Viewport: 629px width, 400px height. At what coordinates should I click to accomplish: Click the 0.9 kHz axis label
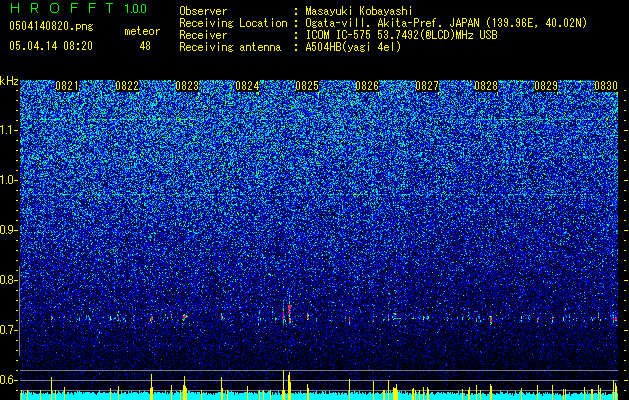8,230
